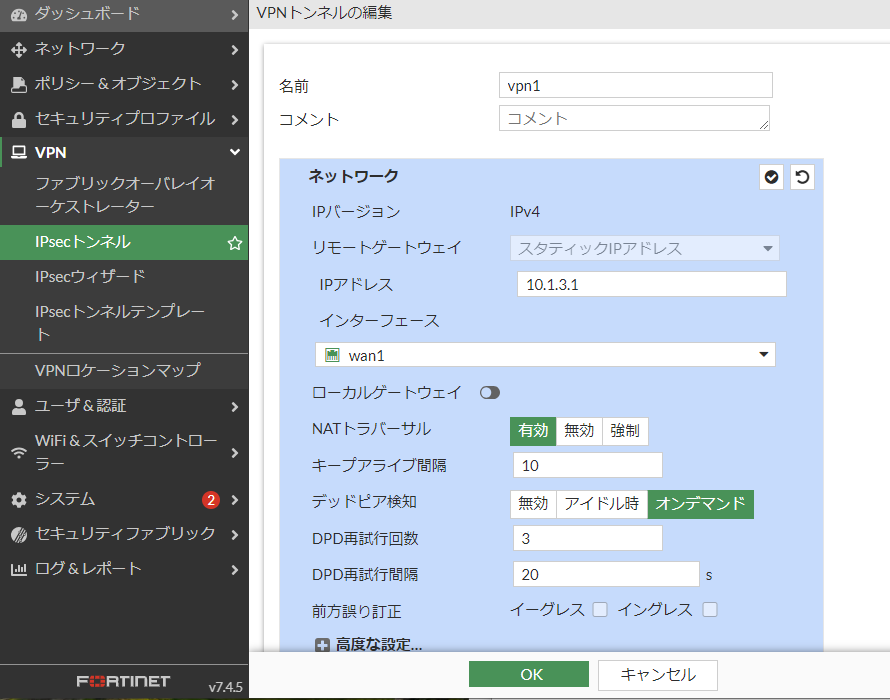The width and height of the screenshot is (890, 700).
Task: Click the Security Fabric icon
Action: (x=19, y=534)
